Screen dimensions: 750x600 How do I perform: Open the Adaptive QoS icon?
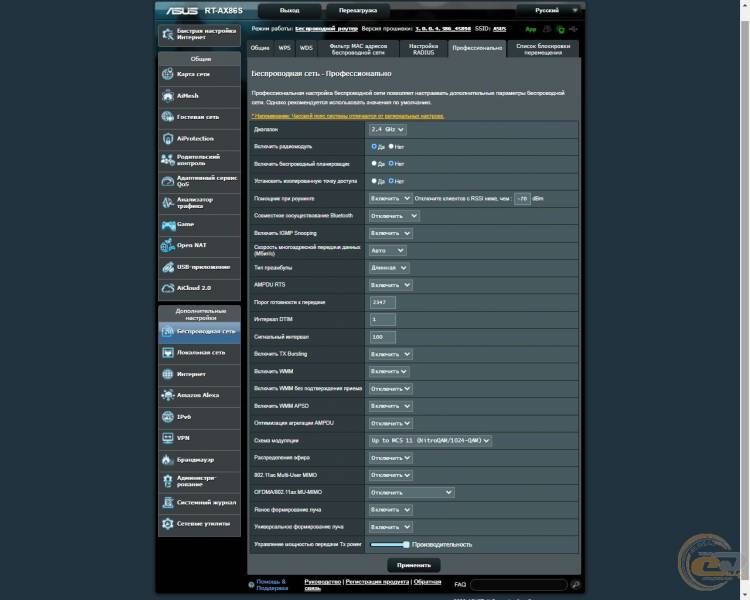pos(167,181)
